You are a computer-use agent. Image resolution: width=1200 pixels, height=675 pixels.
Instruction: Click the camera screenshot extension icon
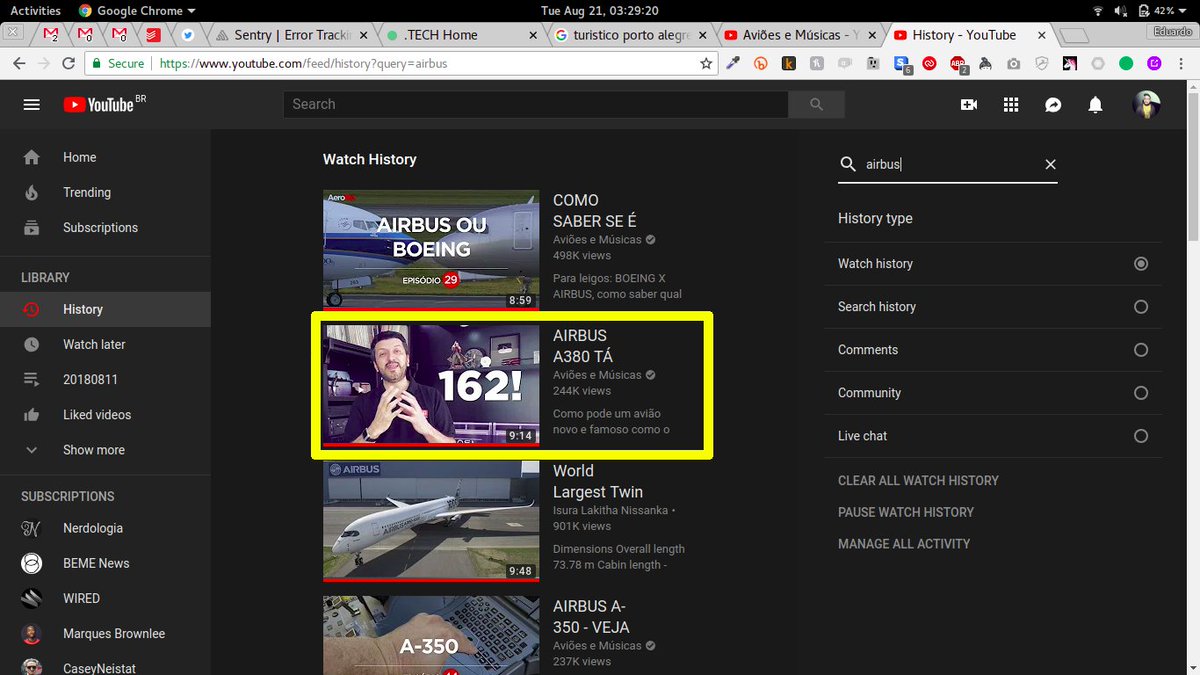click(1013, 63)
